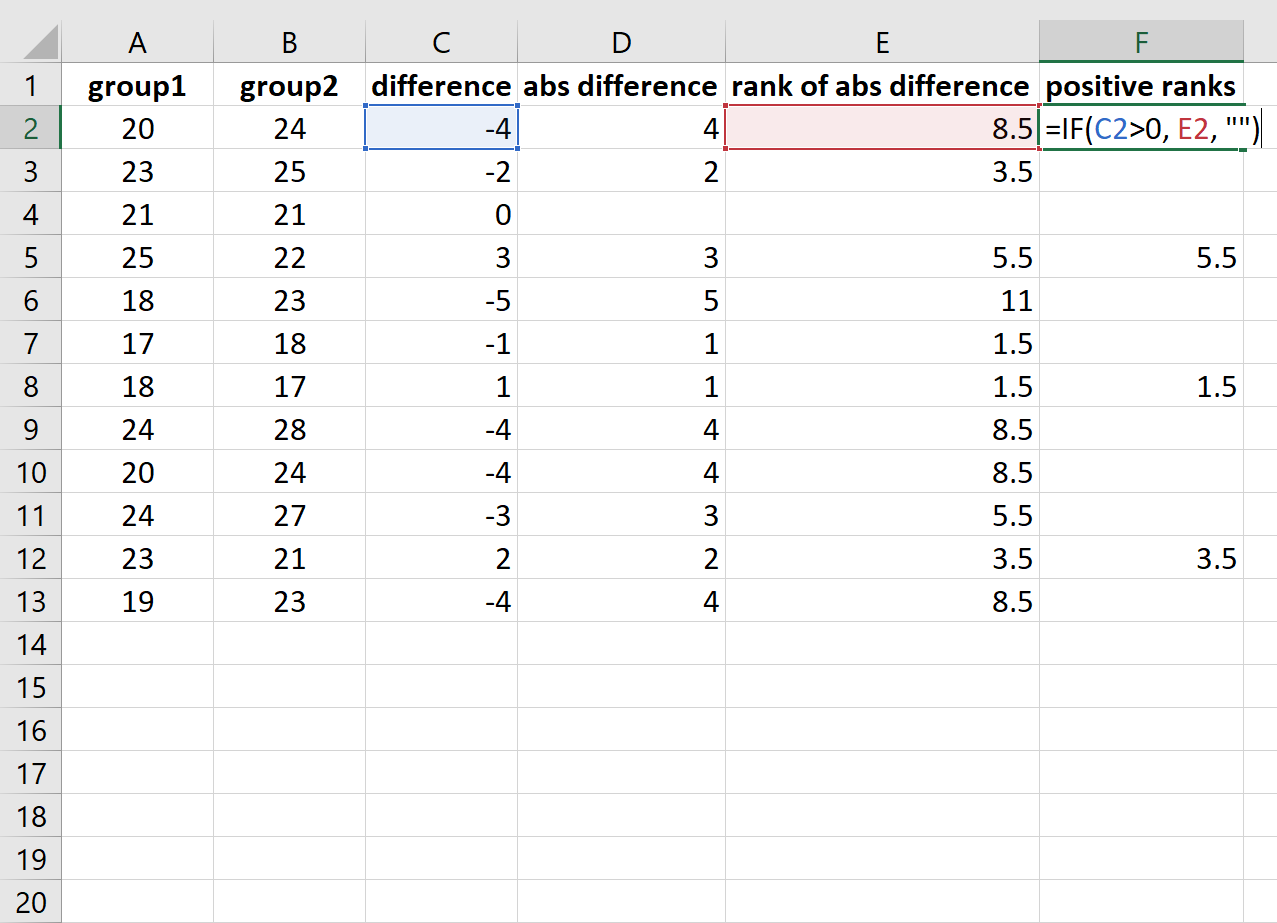Click cell F5 containing 5.5
The height and width of the screenshot is (923, 1277).
point(1141,257)
